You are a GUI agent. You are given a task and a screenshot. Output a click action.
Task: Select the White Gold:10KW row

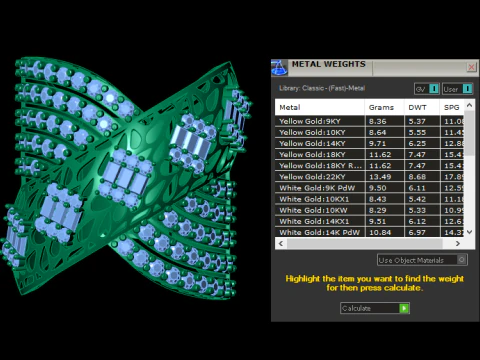tap(369, 210)
